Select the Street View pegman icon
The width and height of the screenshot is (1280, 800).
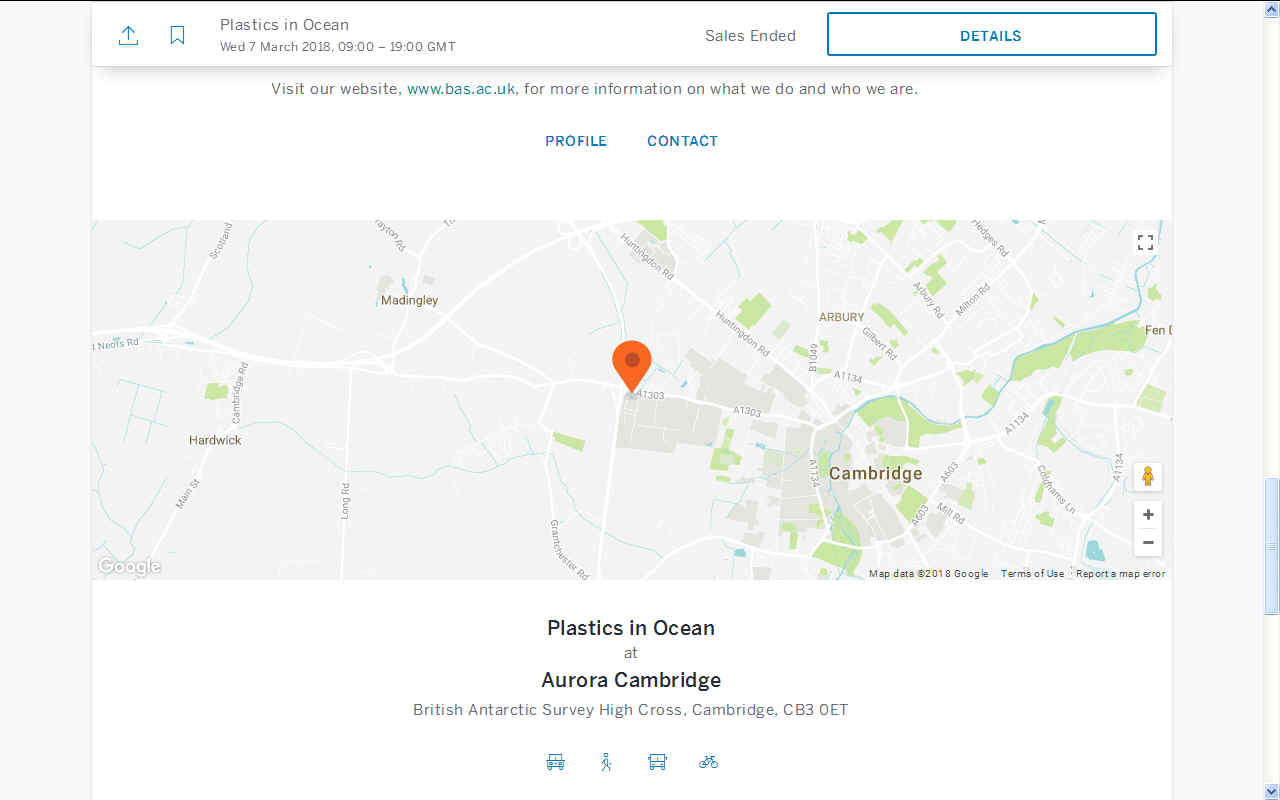tap(1147, 477)
